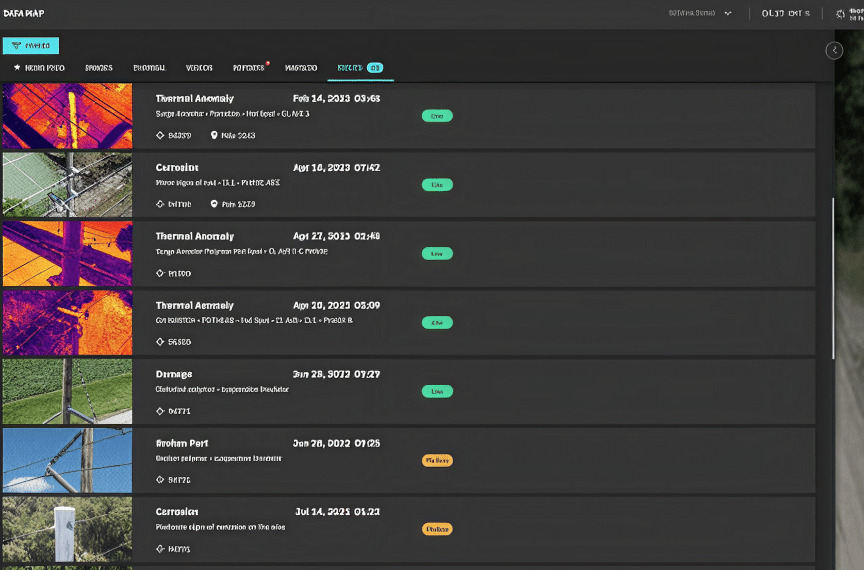This screenshot has width=864, height=570.
Task: Open the starred first tab in the tab bar
Action: [x=39, y=68]
